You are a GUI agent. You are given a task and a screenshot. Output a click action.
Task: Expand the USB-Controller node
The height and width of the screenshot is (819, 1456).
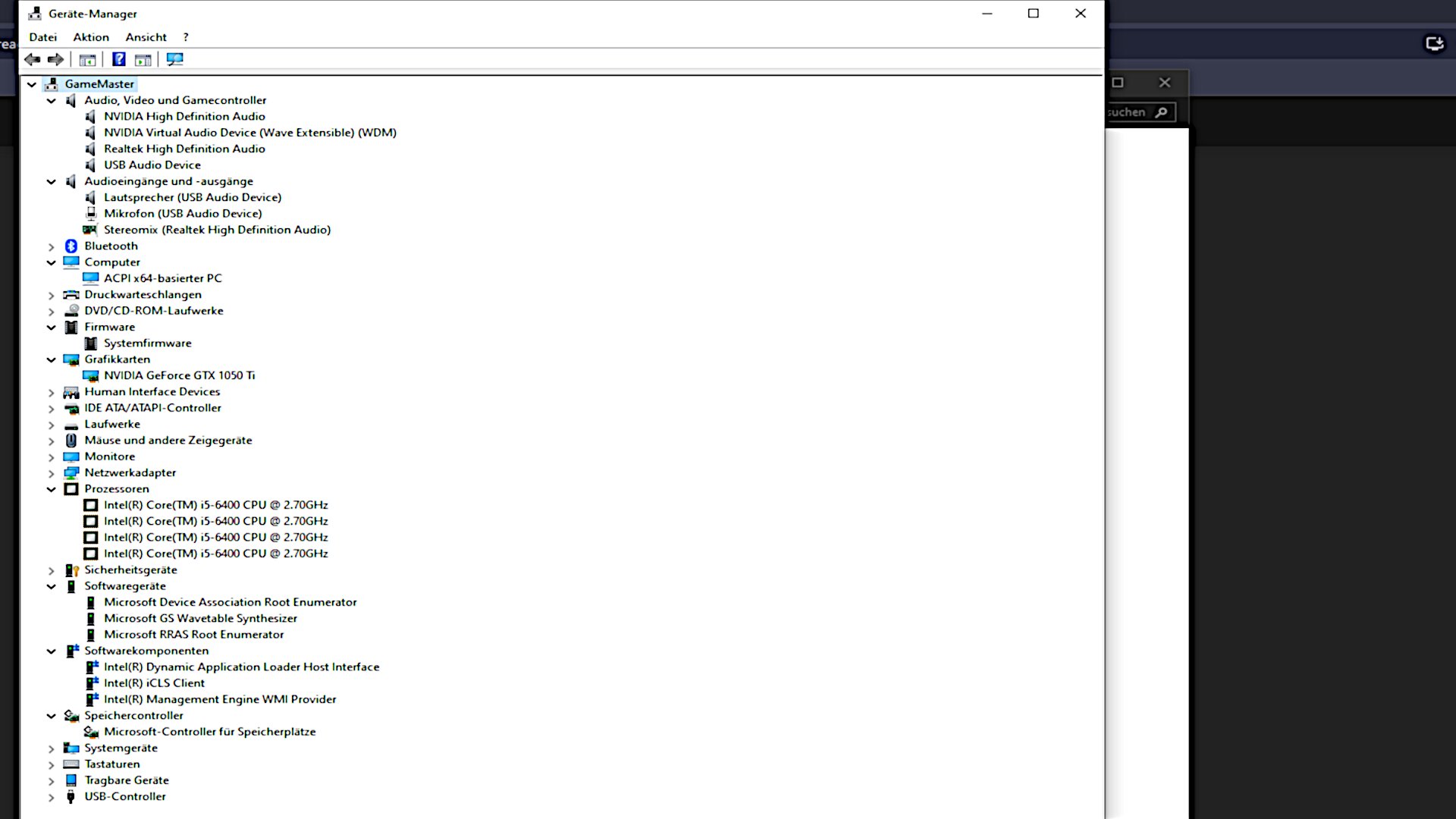(x=51, y=797)
